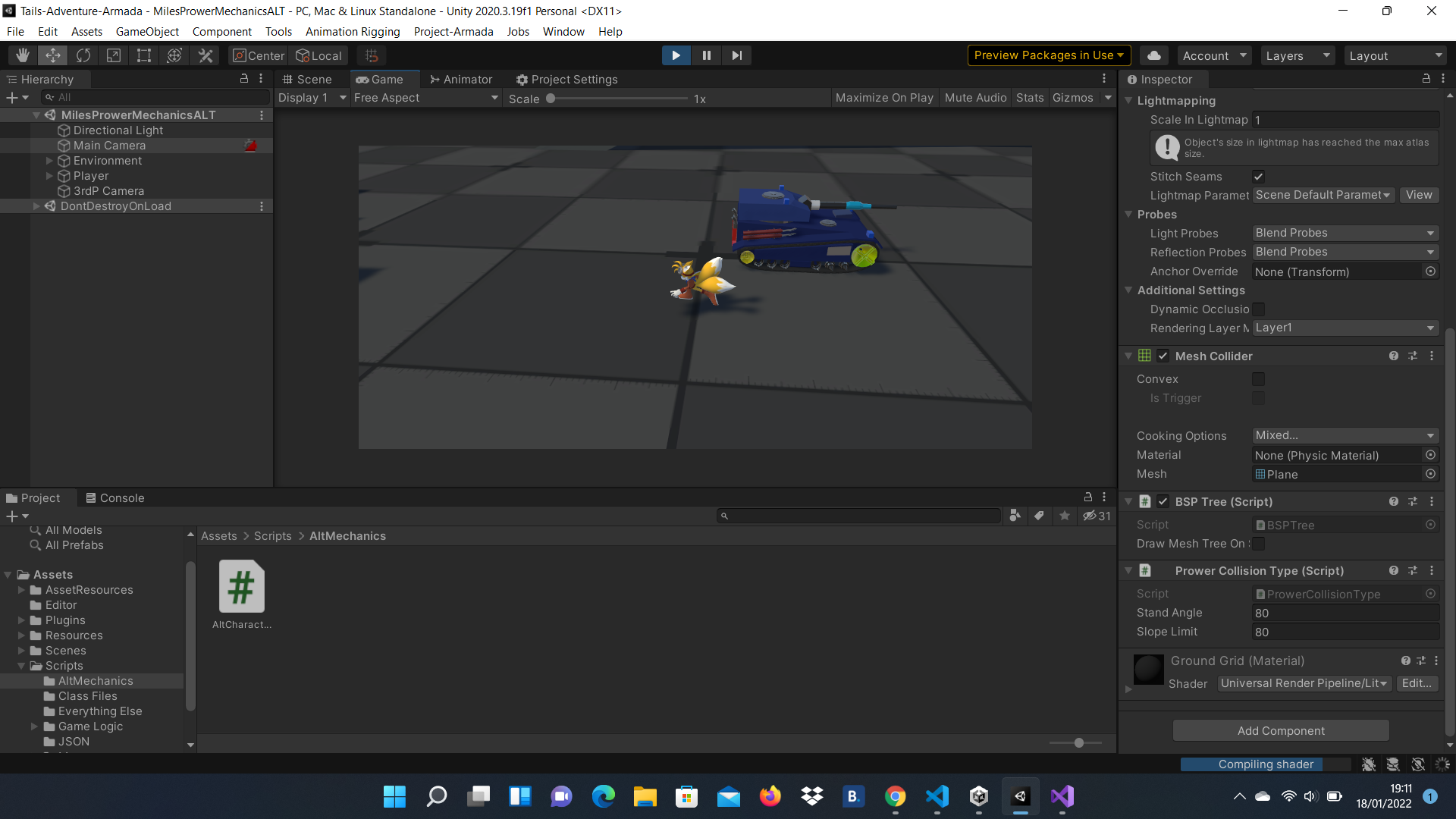Open Light Probes dropdown

[1345, 233]
